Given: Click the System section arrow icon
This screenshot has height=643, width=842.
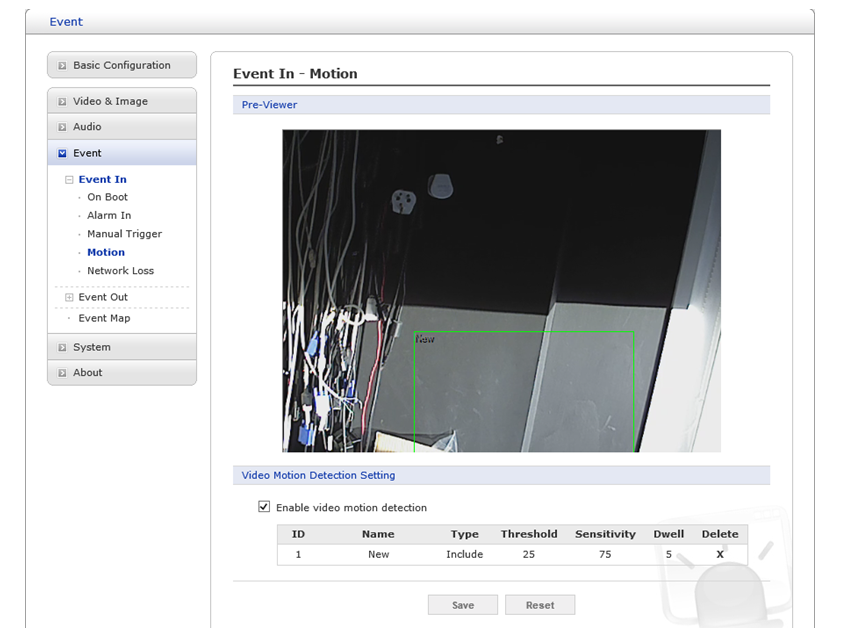Looking at the screenshot, I should coord(62,348).
